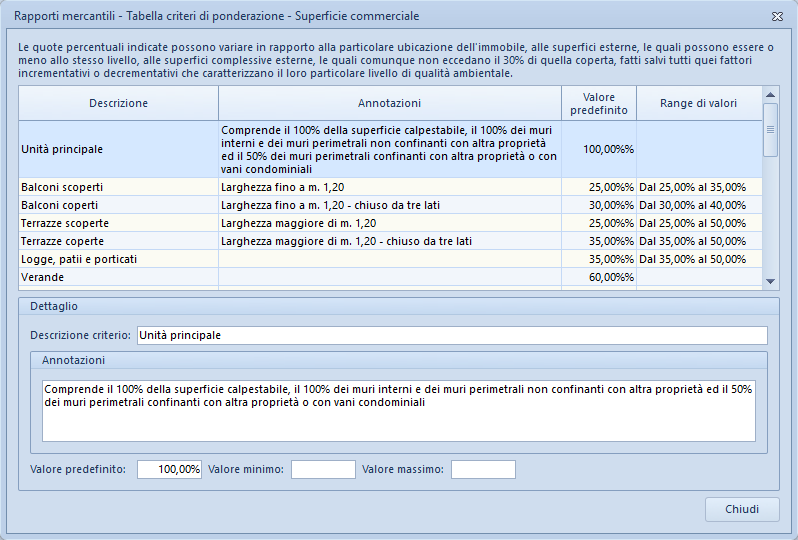Click the Chiudi button
Viewport: 798px width, 540px height.
pos(742,509)
